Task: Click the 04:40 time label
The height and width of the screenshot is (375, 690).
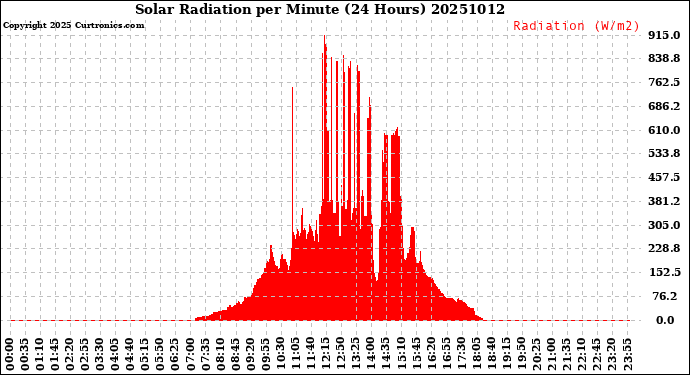Action: tap(130, 355)
